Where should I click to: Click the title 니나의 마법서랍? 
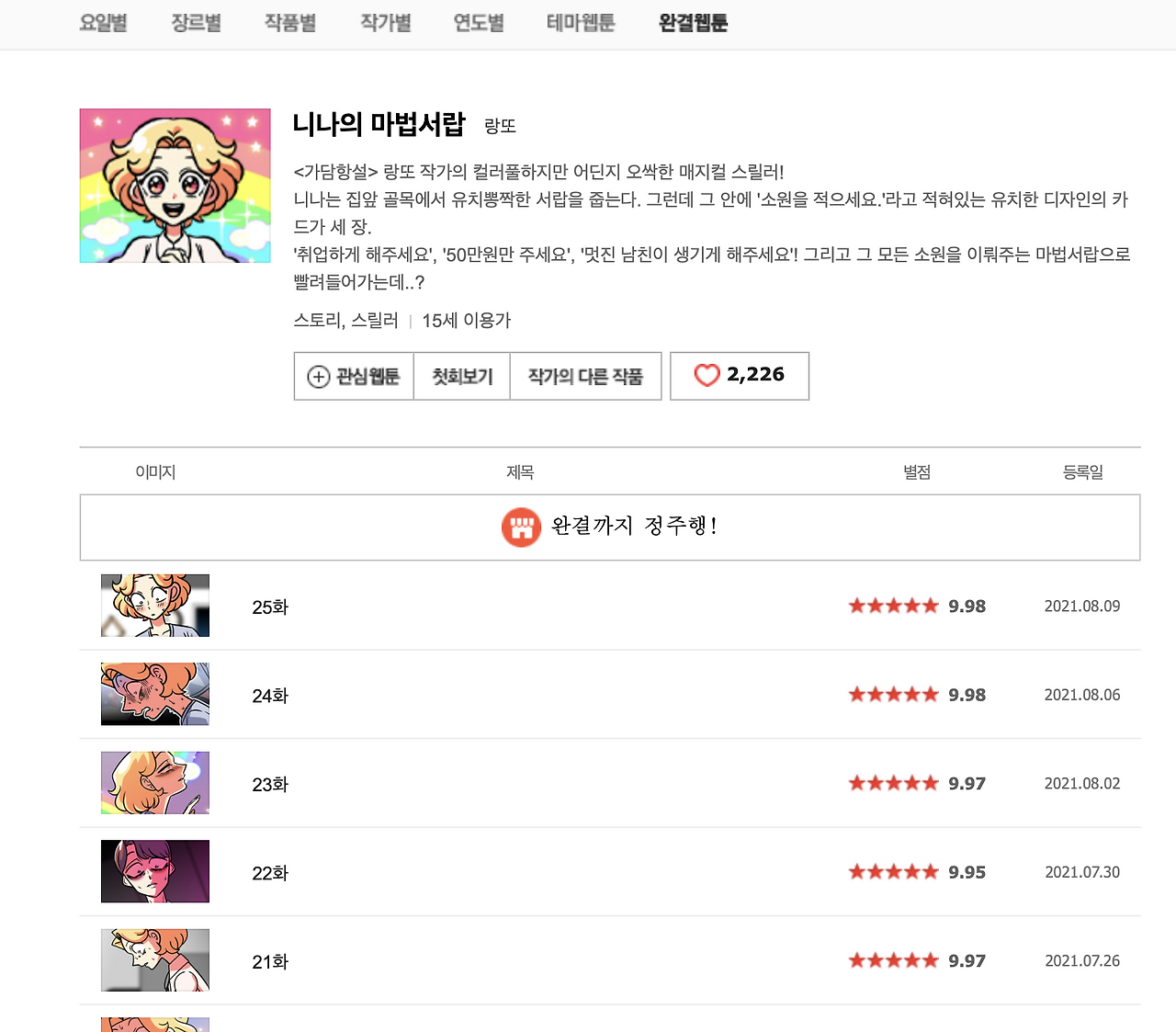click(x=379, y=124)
